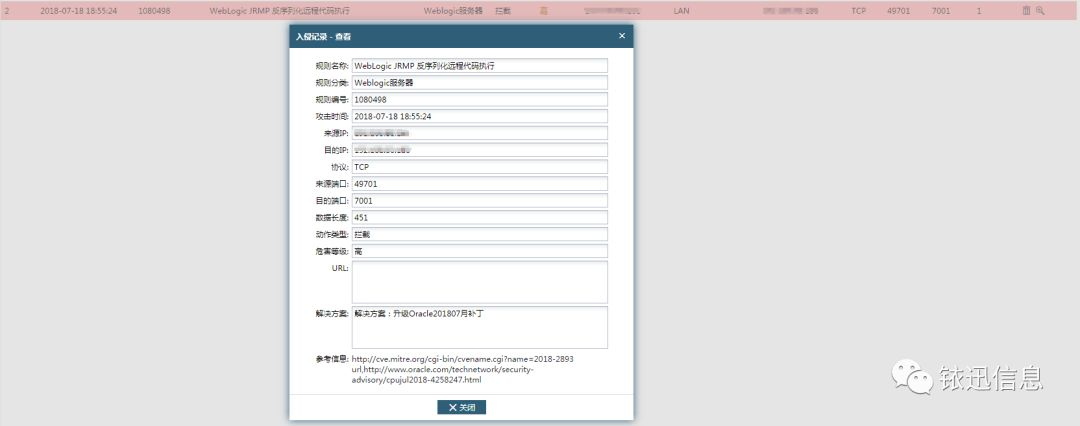This screenshot has width=1080, height=426.
Task: Click the 协议 field showing TCP
Action: [479, 167]
